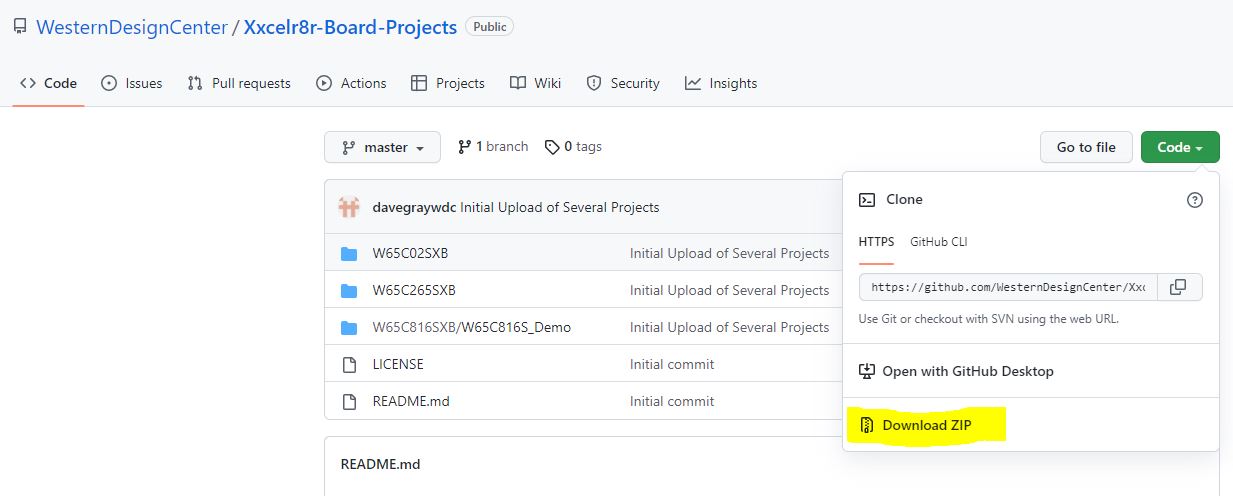
Task: Click the Clone terminal icon
Action: (x=867, y=200)
